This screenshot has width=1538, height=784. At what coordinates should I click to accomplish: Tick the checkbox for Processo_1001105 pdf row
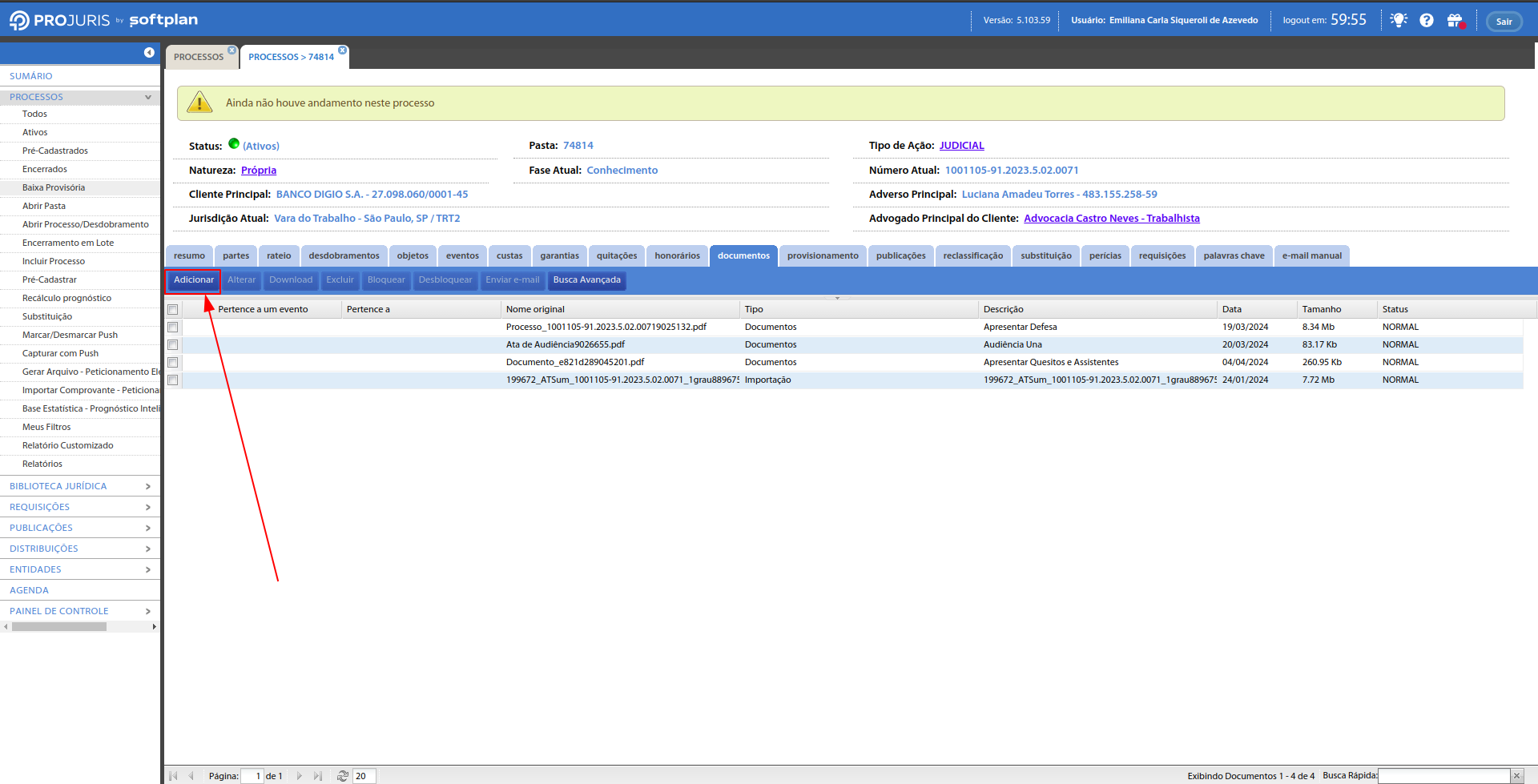[173, 328]
